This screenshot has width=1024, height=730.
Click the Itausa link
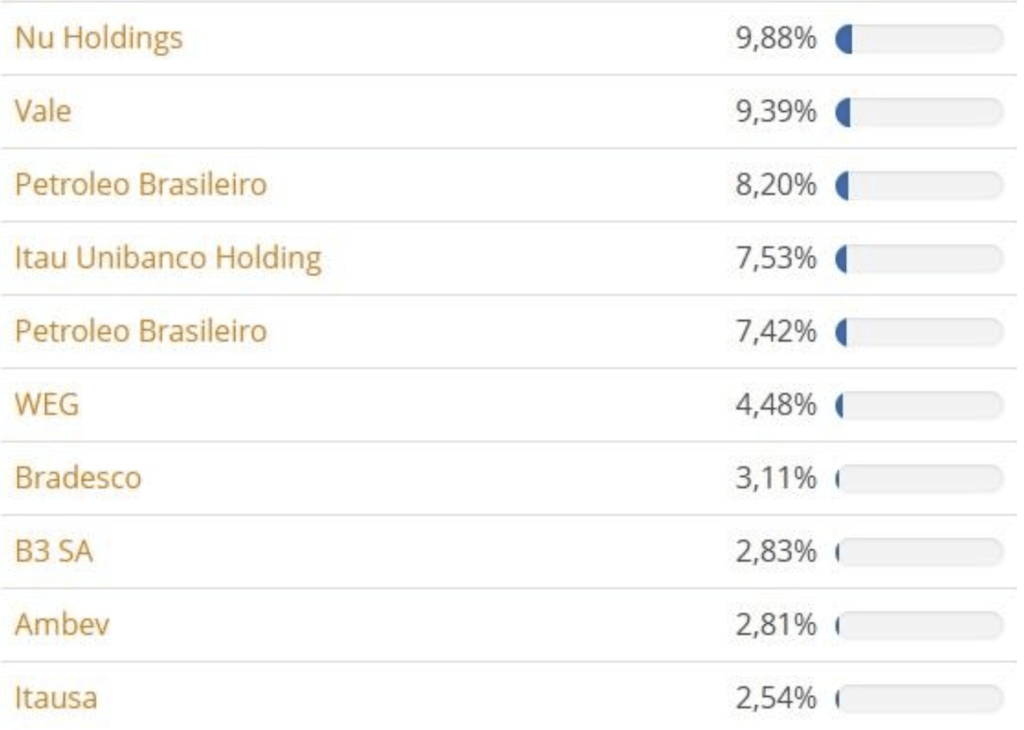pyautogui.click(x=56, y=698)
